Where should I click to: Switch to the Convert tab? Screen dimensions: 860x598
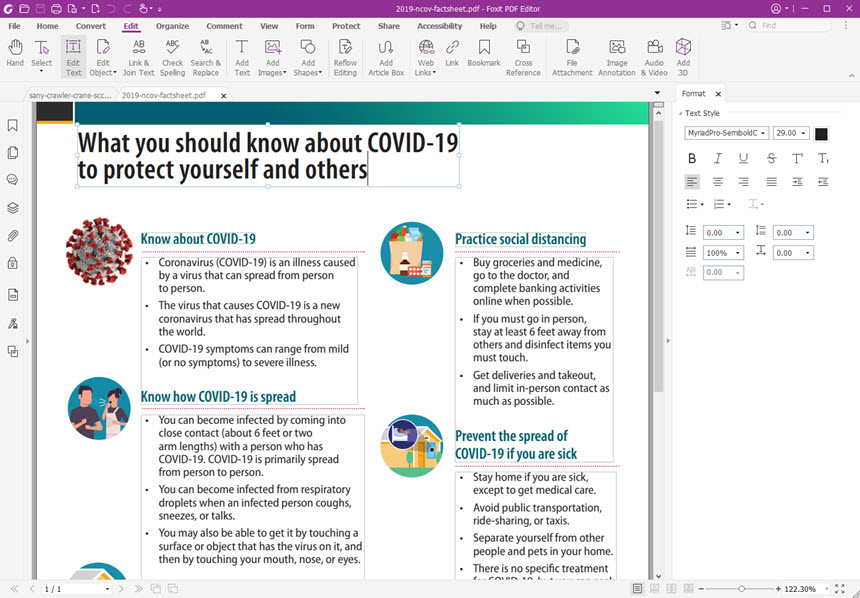(x=90, y=26)
